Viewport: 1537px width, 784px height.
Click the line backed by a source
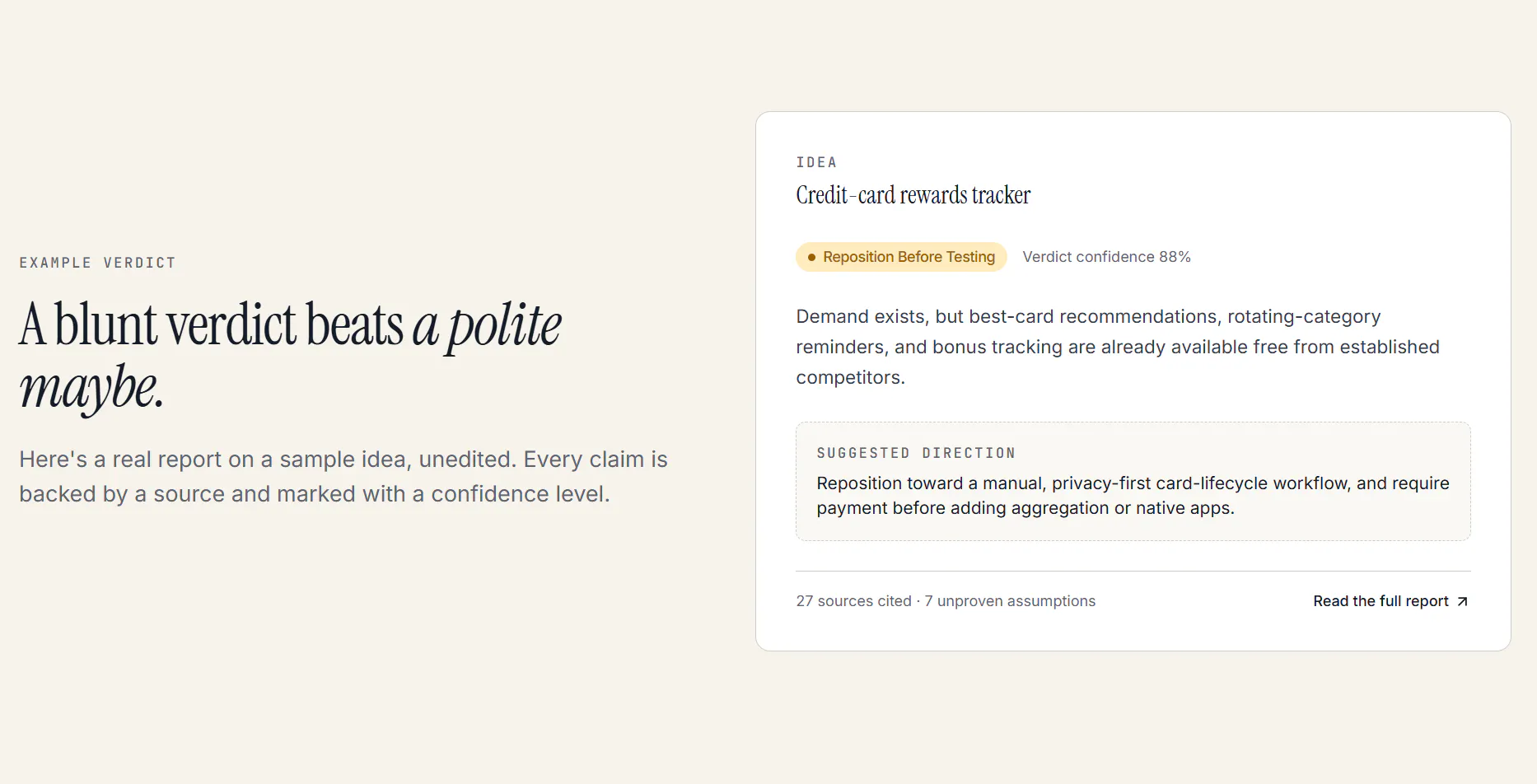click(315, 494)
